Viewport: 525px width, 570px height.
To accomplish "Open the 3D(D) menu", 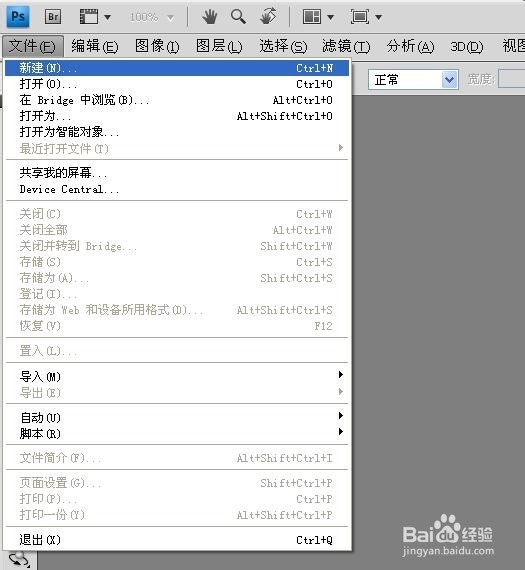I will (x=467, y=47).
